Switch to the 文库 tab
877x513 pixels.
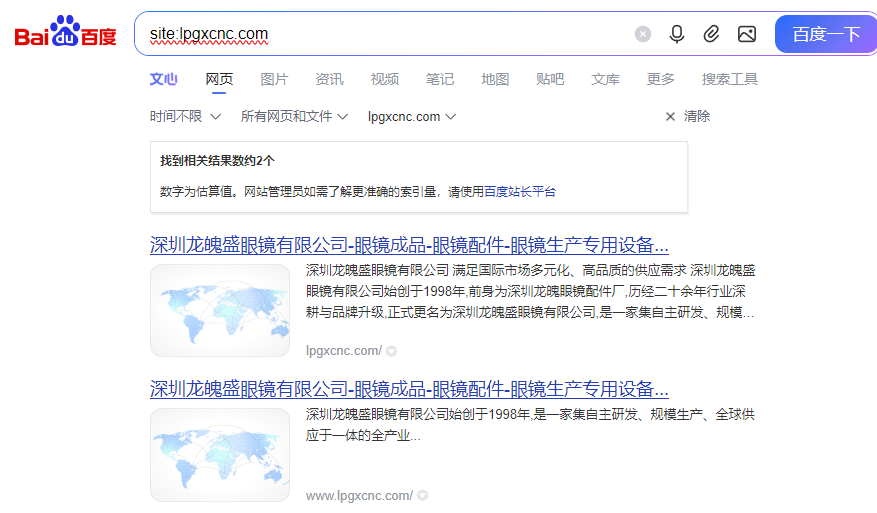pyautogui.click(x=605, y=79)
